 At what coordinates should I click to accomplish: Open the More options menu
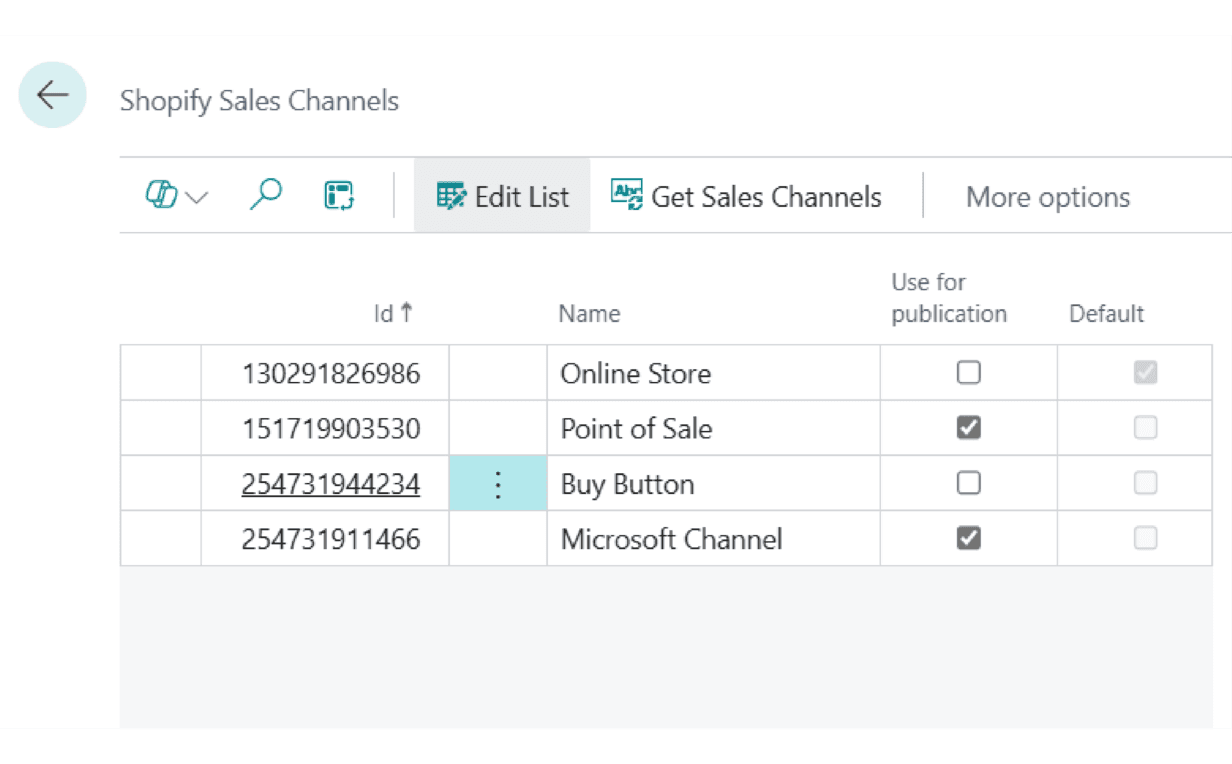tap(1047, 198)
